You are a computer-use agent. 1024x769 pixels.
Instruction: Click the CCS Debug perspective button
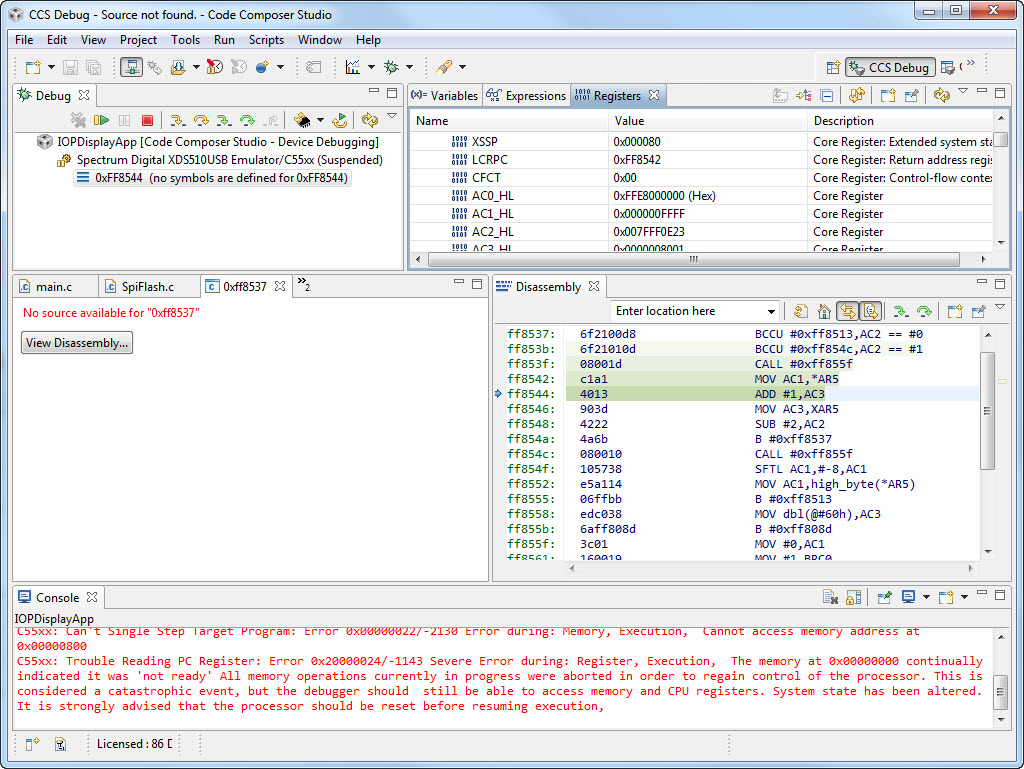pyautogui.click(x=889, y=67)
